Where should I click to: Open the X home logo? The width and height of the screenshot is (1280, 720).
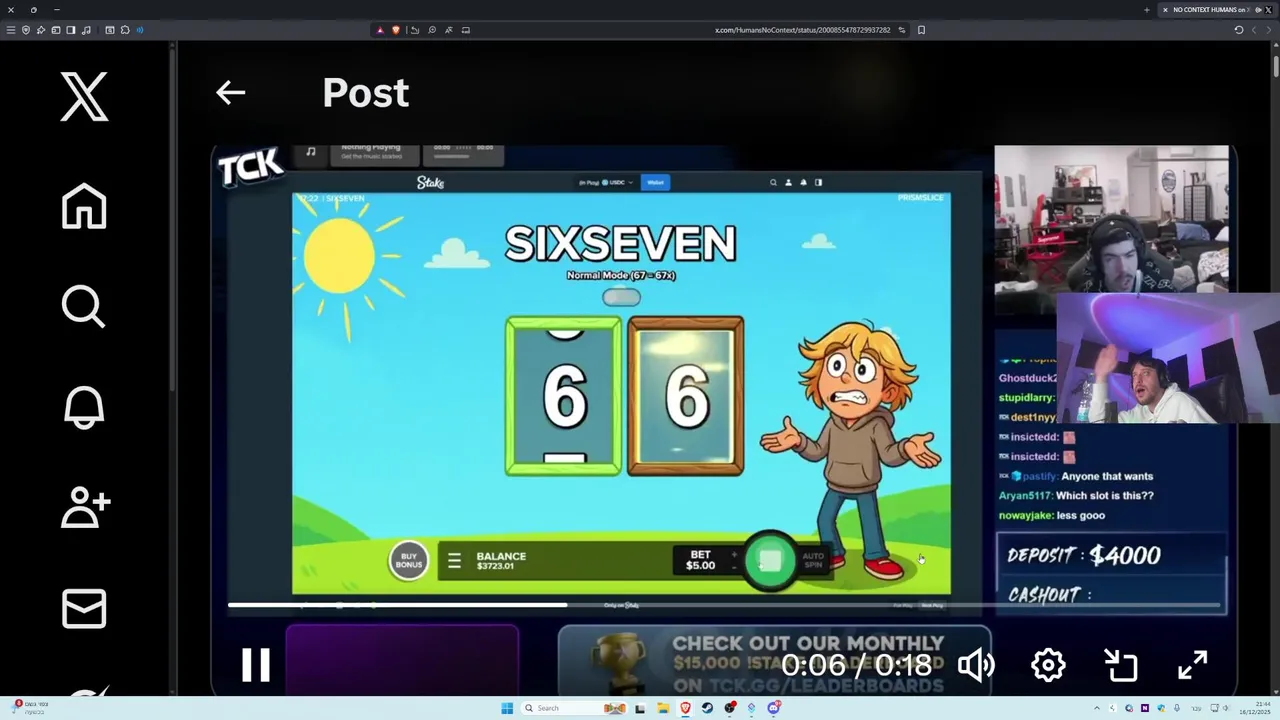[x=84, y=97]
